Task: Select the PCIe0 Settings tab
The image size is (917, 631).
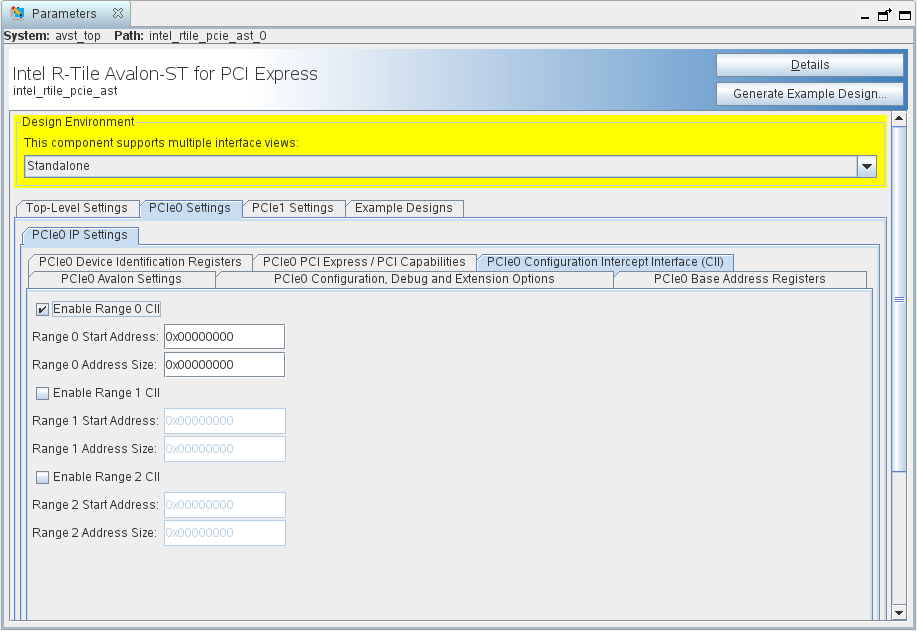Action: pos(190,208)
